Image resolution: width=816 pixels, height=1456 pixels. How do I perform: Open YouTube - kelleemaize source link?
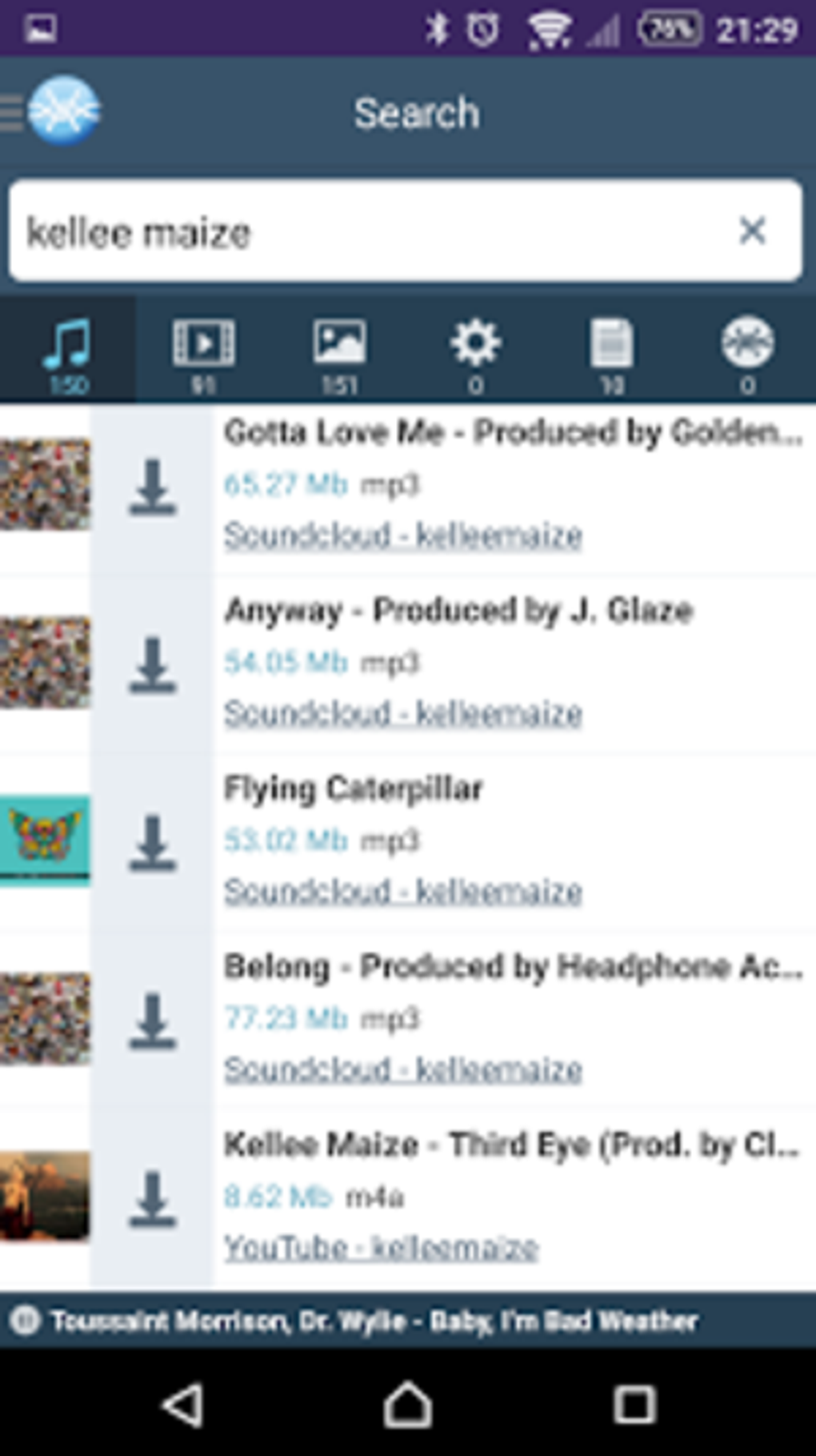(381, 1247)
